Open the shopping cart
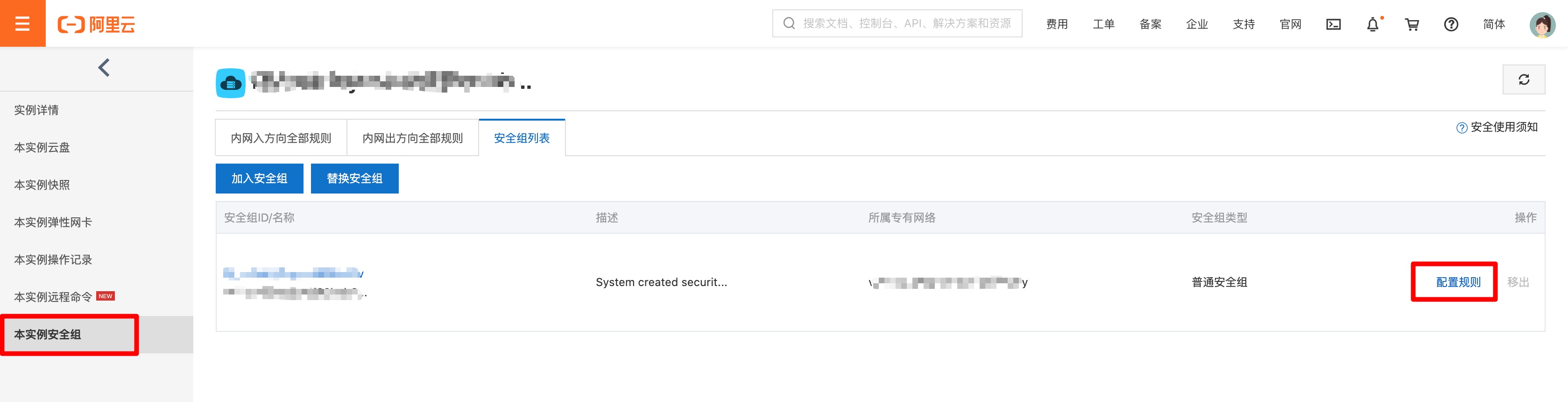The height and width of the screenshot is (402, 1568). 1412,24
